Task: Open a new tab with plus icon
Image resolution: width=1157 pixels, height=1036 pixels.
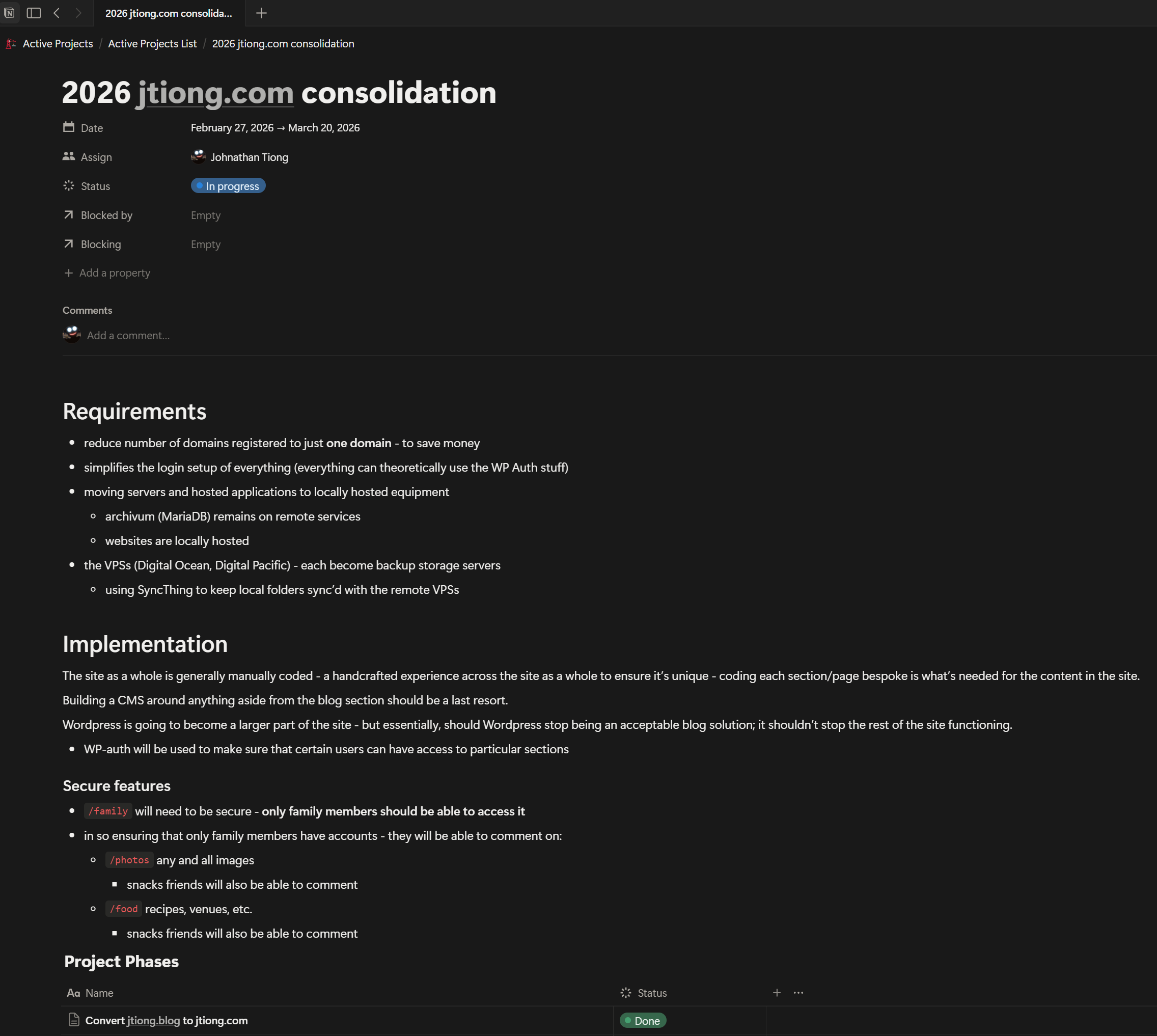Action: tap(261, 13)
